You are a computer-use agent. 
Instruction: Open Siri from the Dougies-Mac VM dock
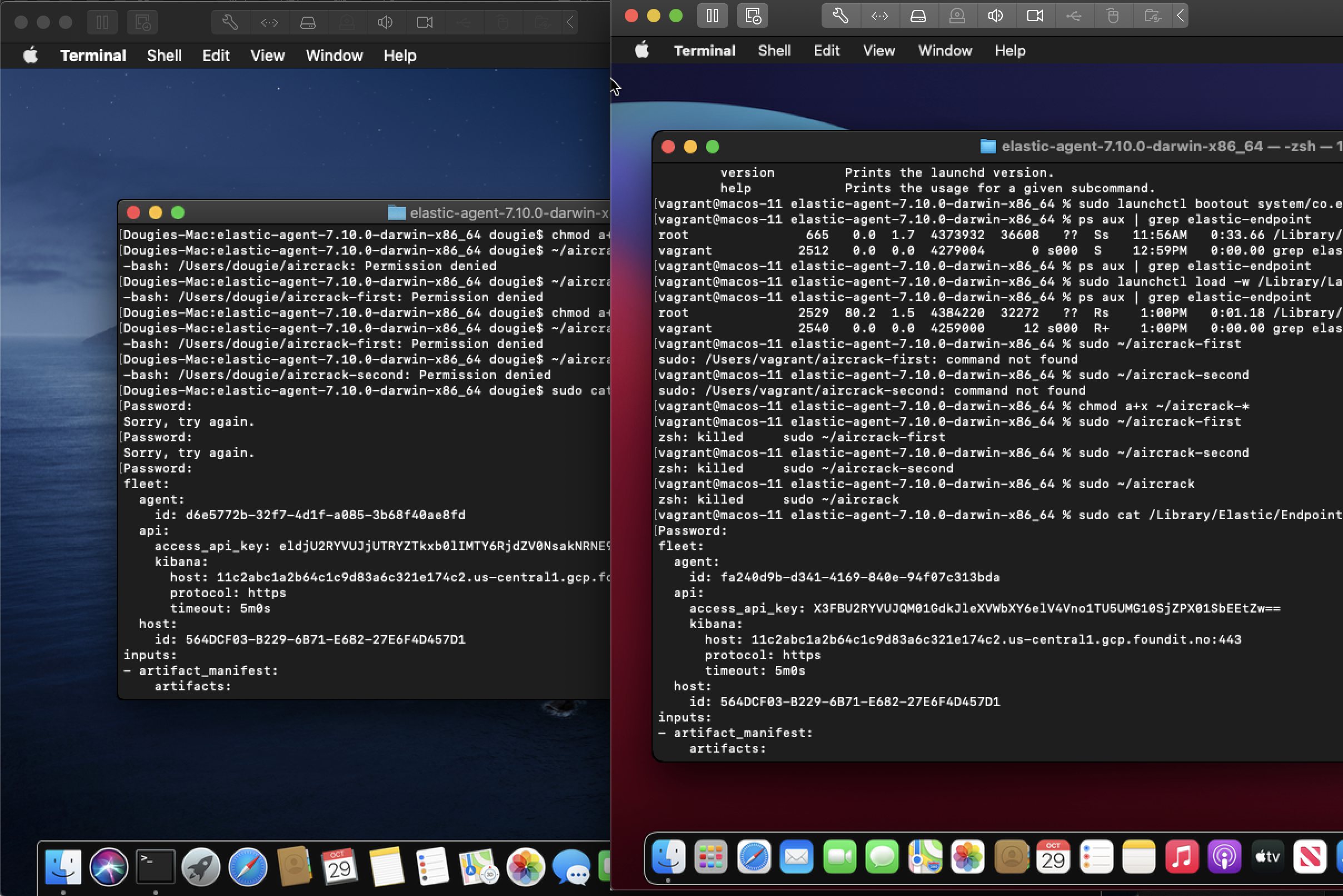(x=108, y=867)
